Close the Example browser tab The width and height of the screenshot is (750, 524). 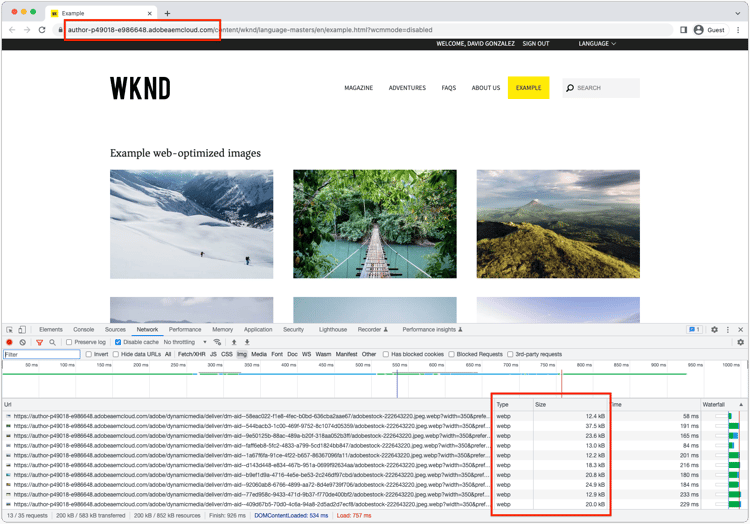click(x=150, y=13)
